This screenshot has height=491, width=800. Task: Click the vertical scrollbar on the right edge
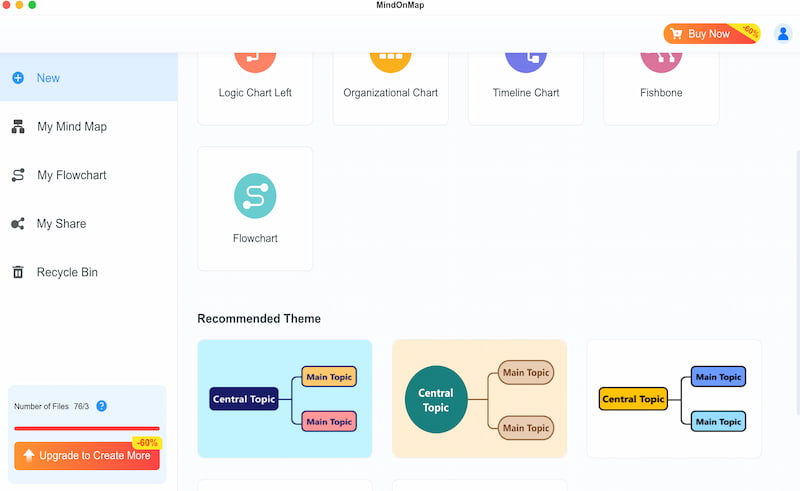[797, 283]
